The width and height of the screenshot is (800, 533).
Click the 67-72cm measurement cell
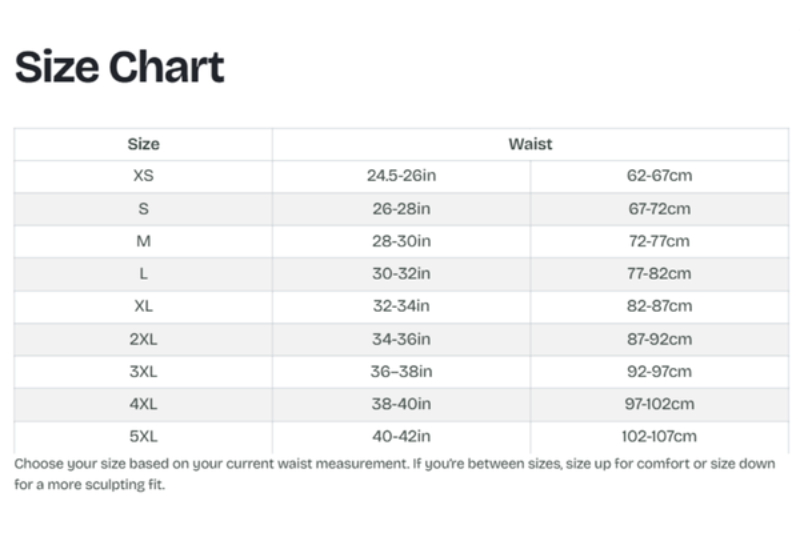click(659, 209)
